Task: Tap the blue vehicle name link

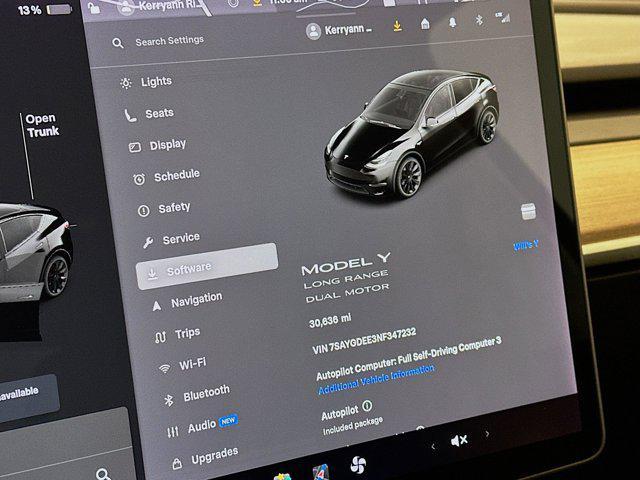Action: pos(526,245)
